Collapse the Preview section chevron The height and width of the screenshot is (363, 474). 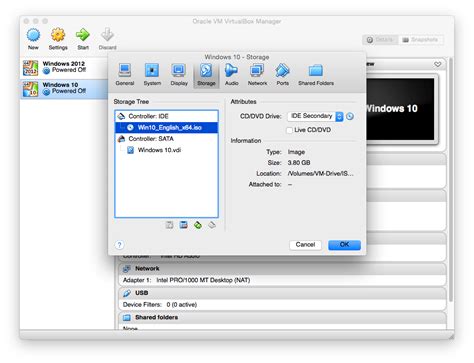point(438,64)
